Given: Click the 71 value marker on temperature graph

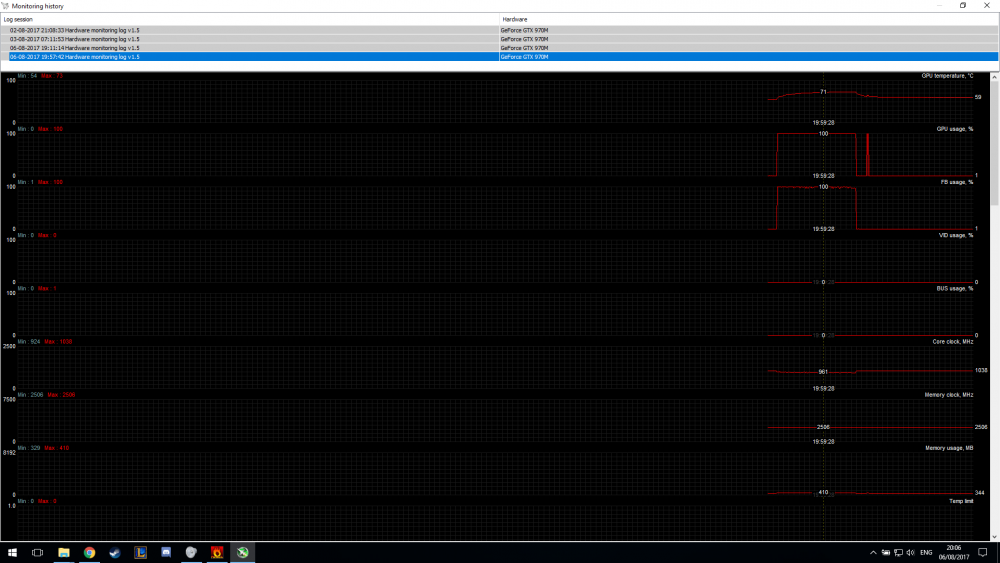Looking at the screenshot, I should click(x=823, y=92).
